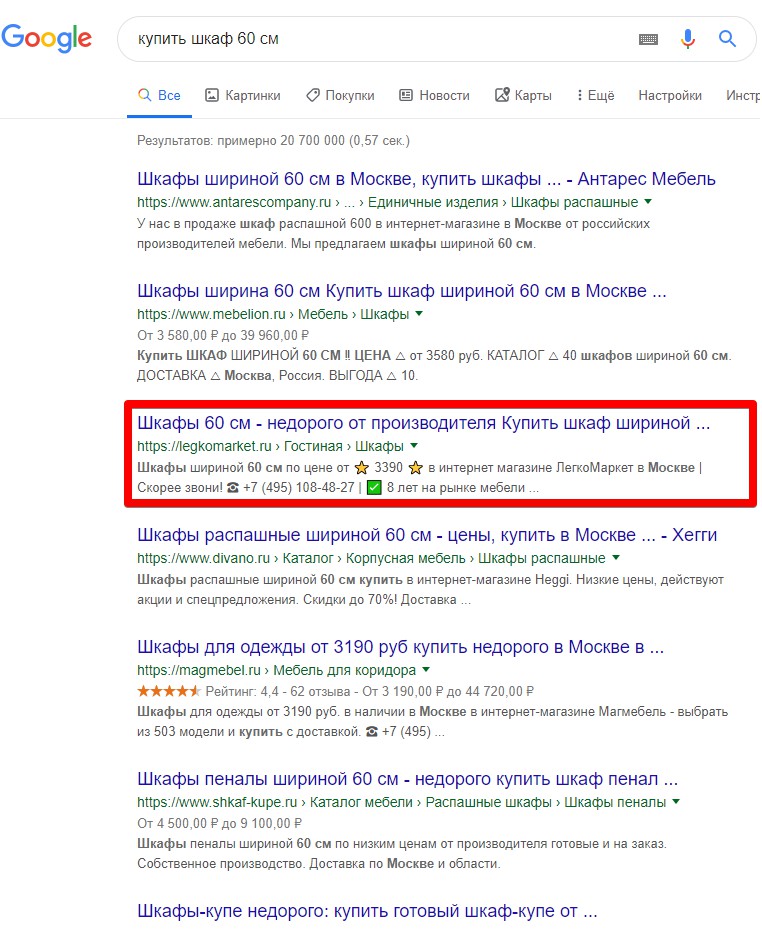This screenshot has height=929, width=762.
Task: Open Шкафы-купе недорого result title
Action: pyautogui.click(x=367, y=911)
